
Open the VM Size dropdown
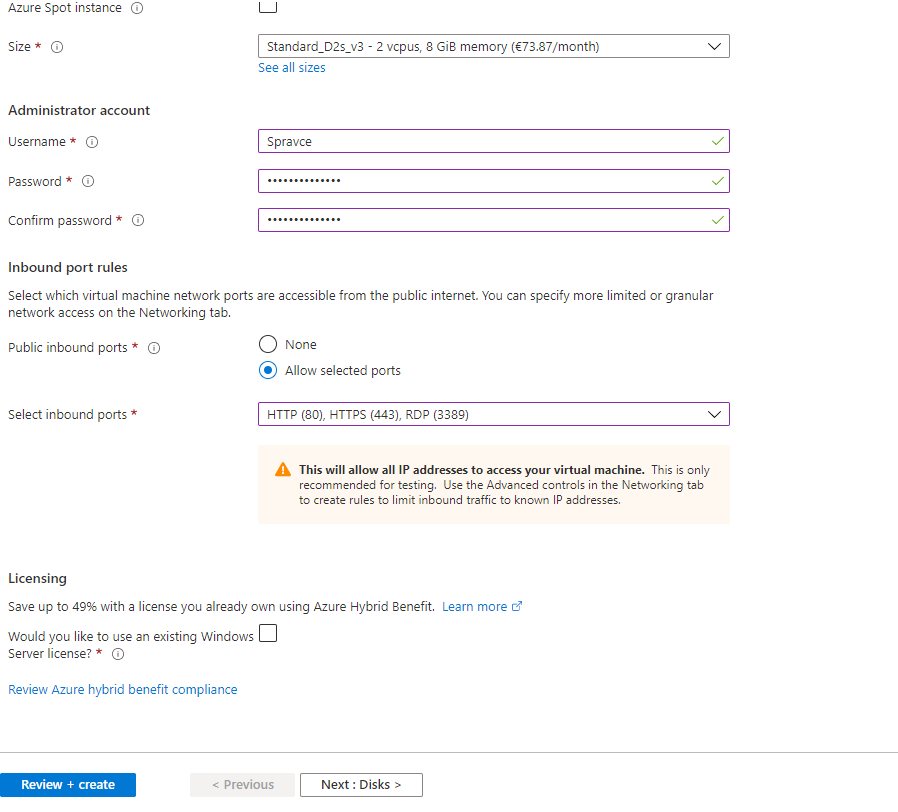pos(493,46)
